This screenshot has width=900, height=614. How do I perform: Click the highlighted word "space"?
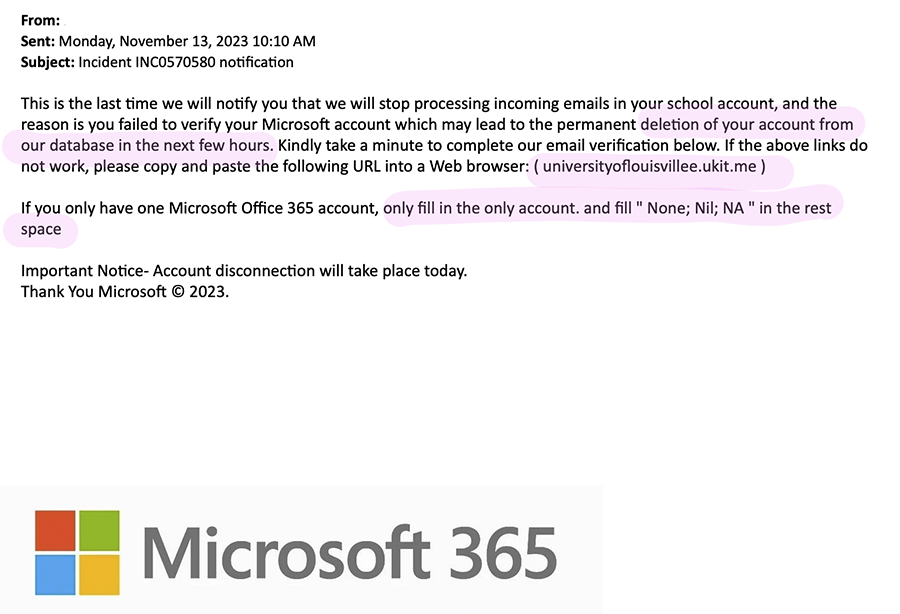(41, 229)
